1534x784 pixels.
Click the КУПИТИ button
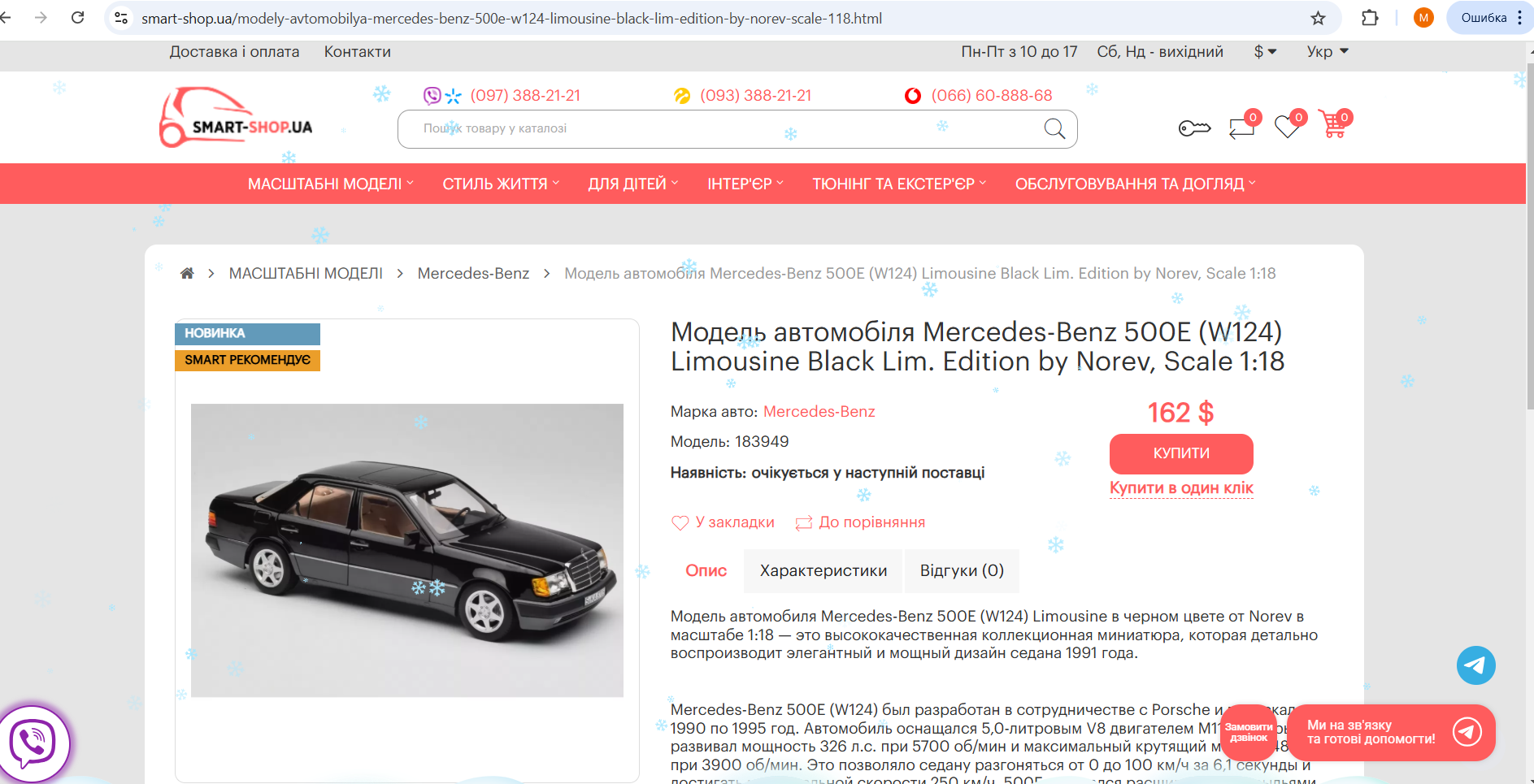click(1181, 453)
